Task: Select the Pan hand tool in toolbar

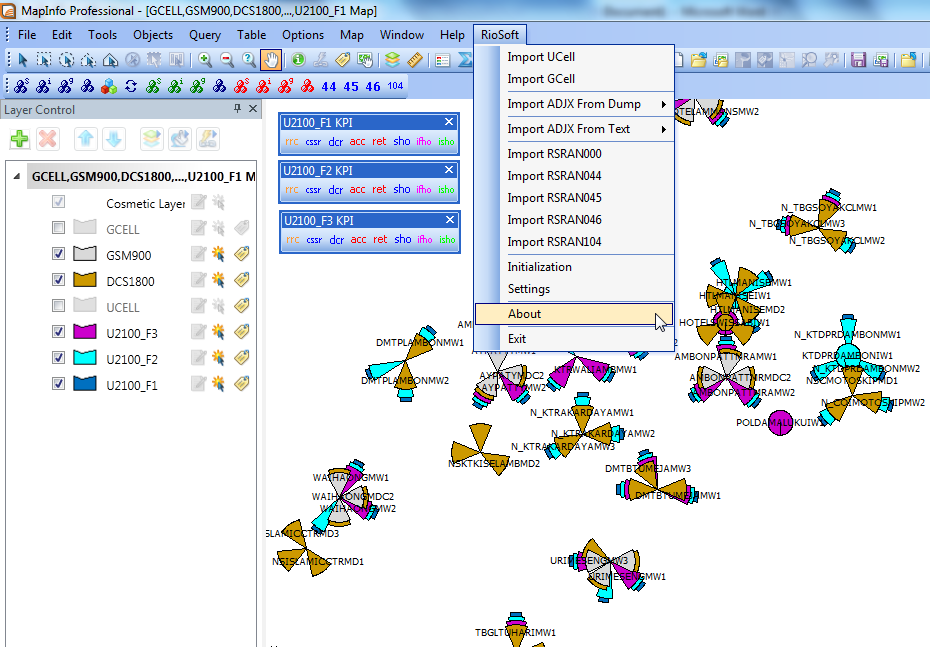Action: pos(271,58)
